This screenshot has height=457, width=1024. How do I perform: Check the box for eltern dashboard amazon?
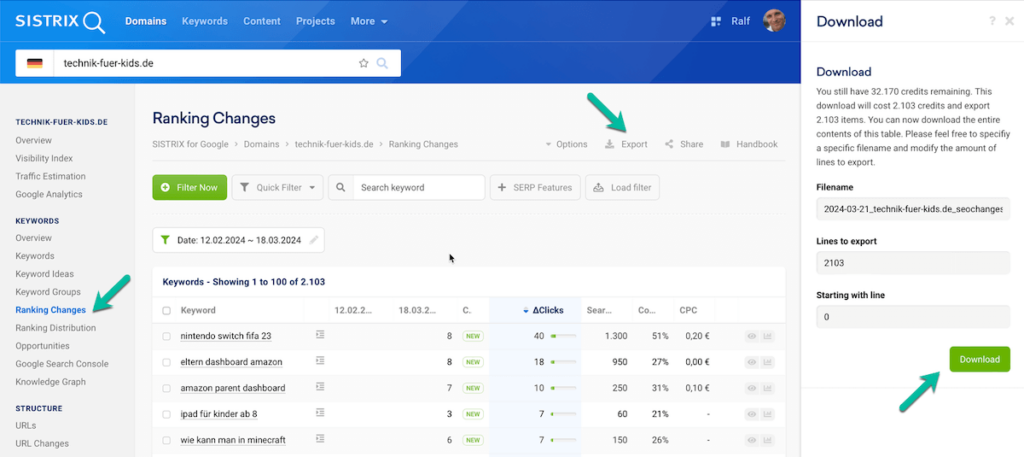coord(167,362)
